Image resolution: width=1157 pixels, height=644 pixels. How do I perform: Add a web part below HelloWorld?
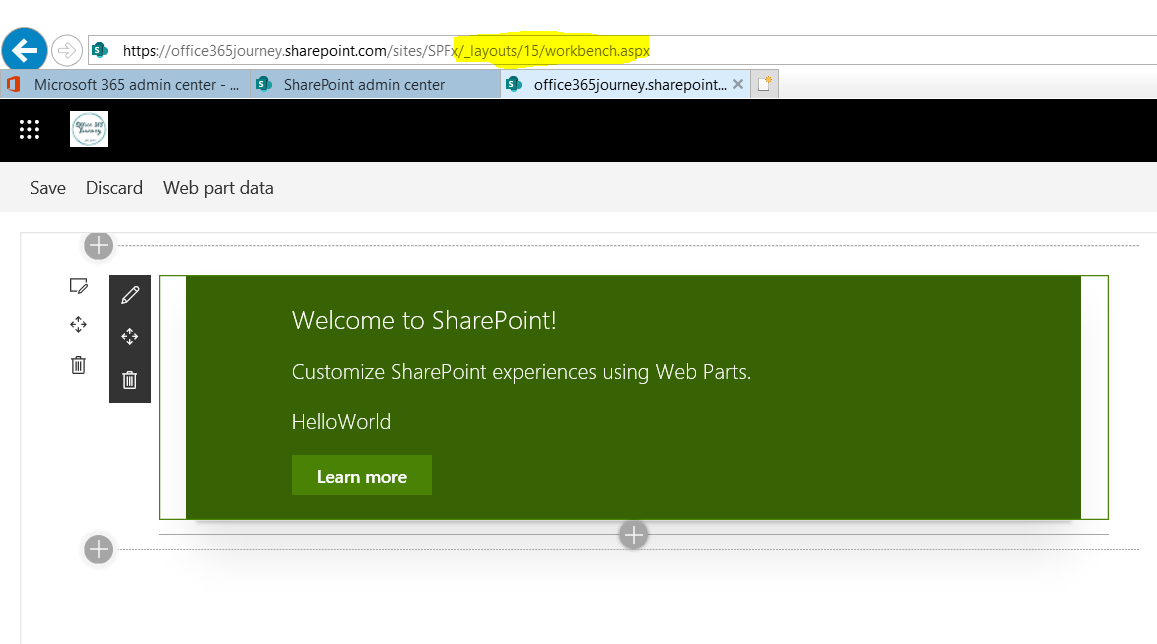coord(634,535)
